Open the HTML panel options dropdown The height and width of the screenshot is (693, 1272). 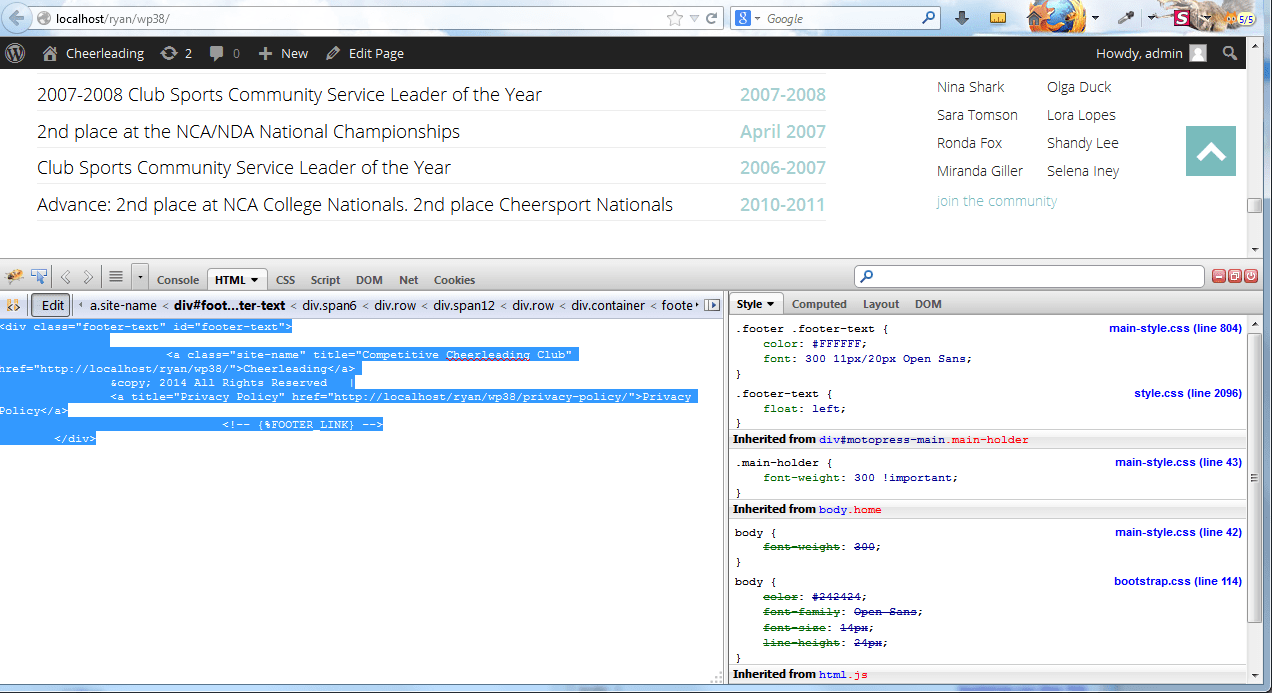point(255,281)
